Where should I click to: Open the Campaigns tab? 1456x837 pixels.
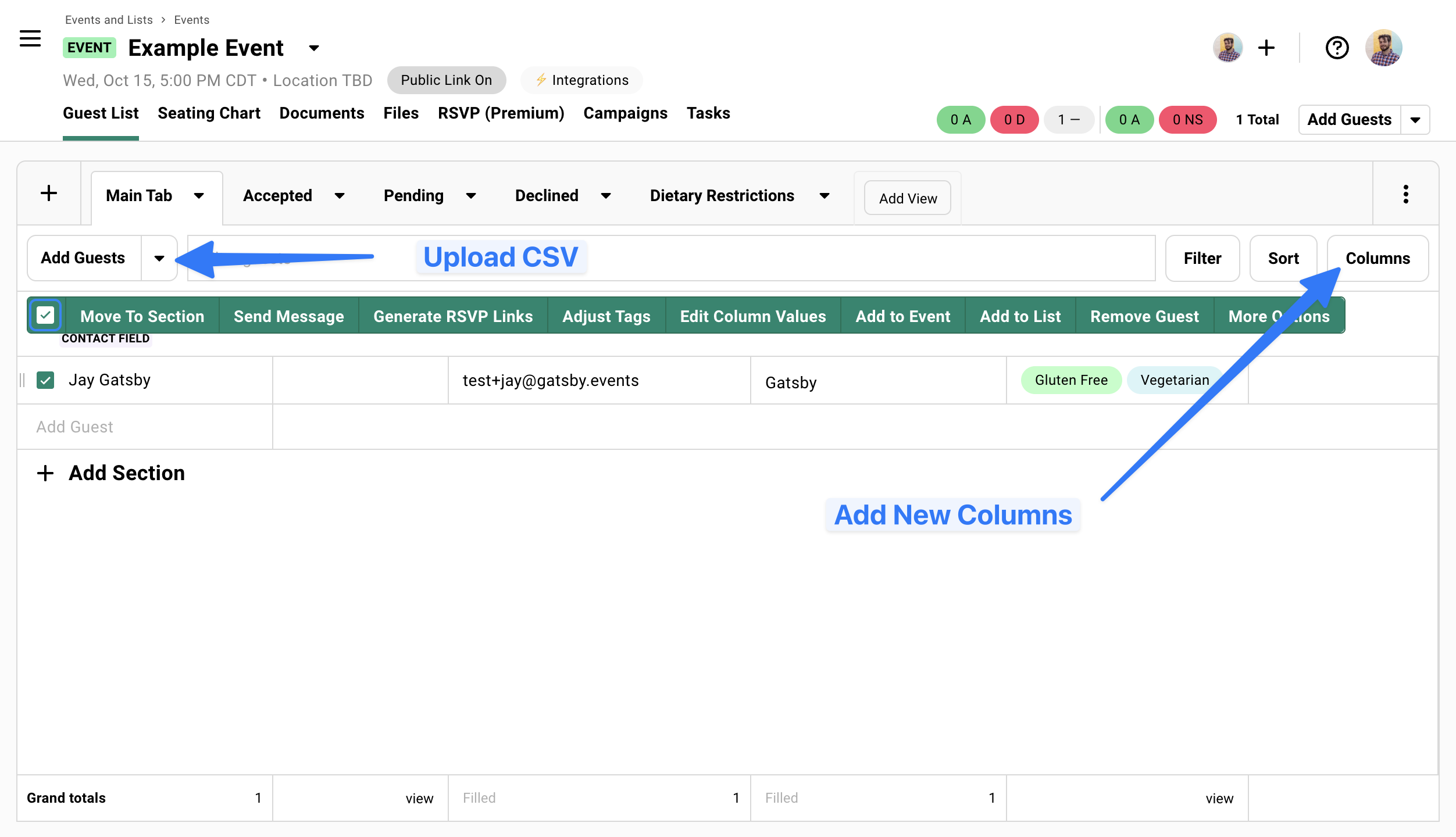point(625,113)
